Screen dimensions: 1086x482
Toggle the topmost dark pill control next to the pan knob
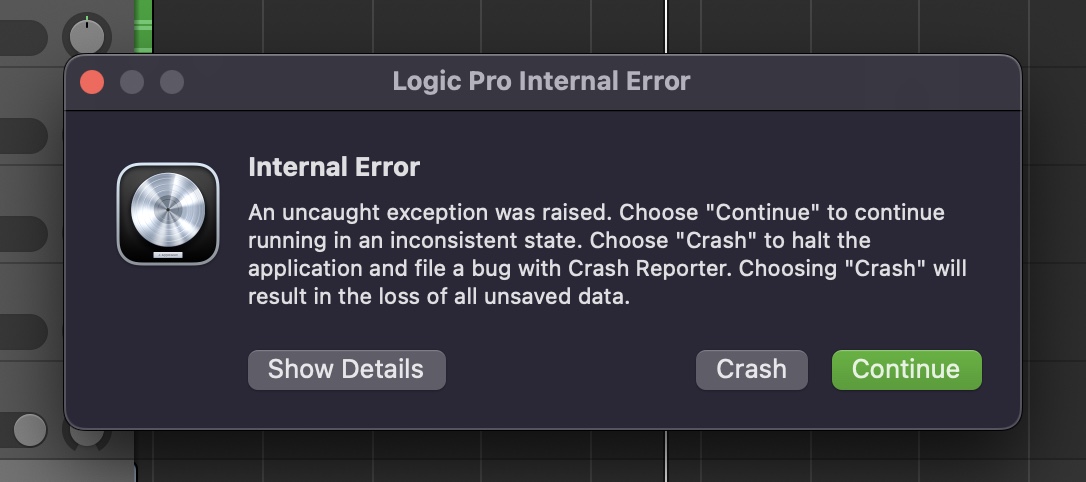click(x=22, y=37)
